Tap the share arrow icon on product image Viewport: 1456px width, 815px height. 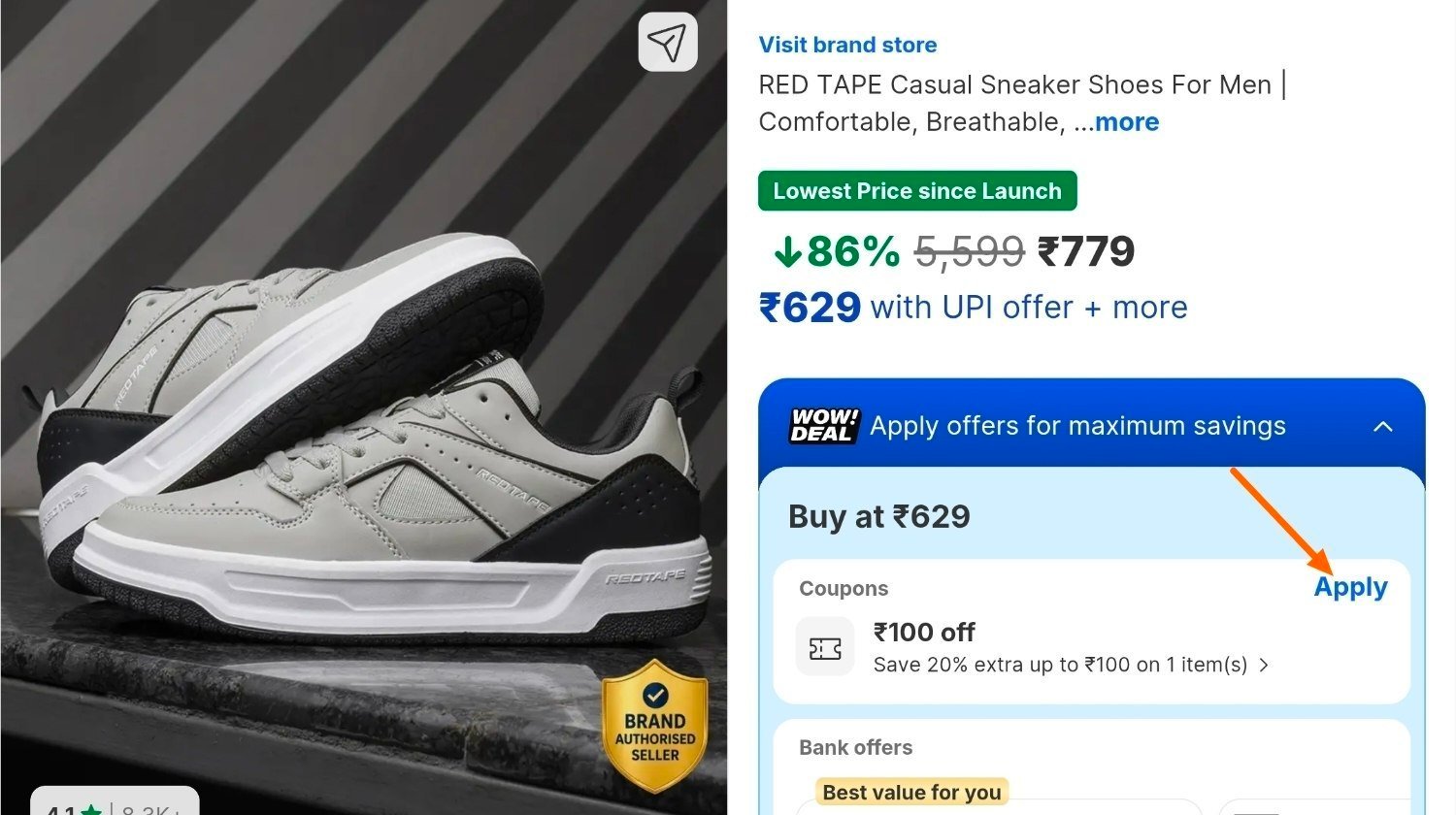click(x=668, y=42)
